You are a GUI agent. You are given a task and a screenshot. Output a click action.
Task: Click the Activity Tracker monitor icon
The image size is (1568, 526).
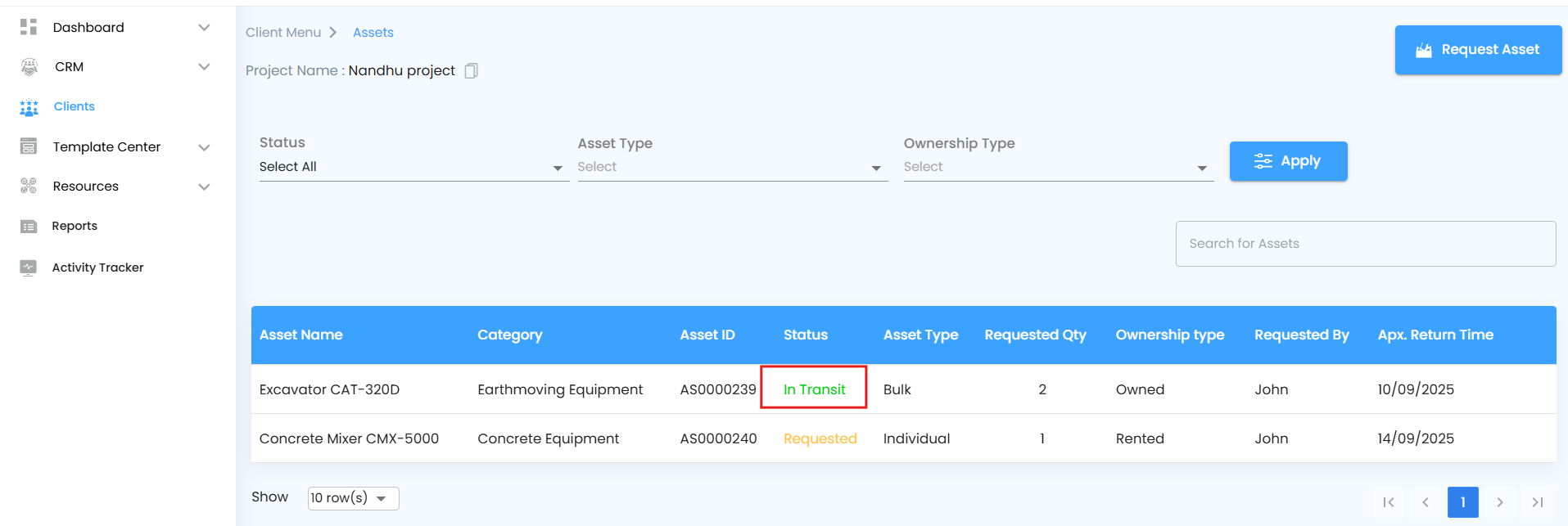click(29, 267)
